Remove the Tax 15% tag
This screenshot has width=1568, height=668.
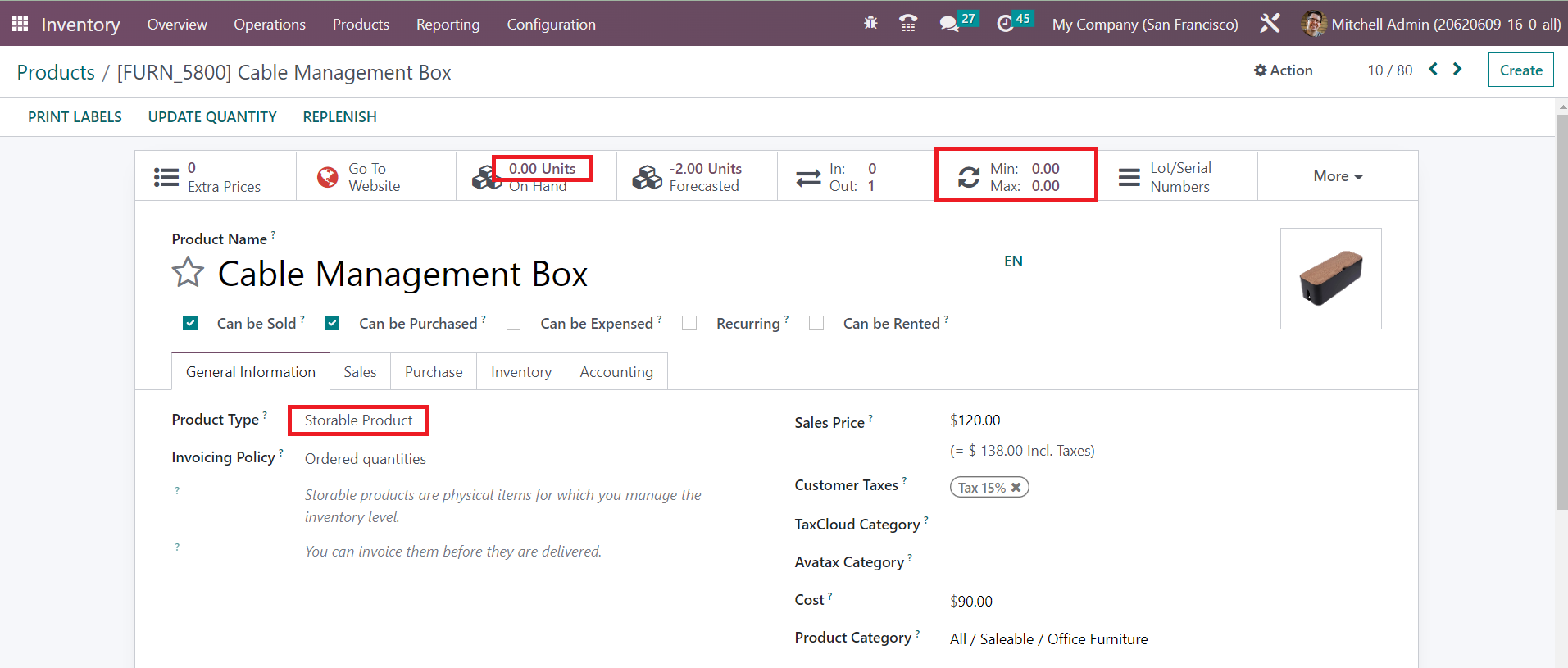1016,488
